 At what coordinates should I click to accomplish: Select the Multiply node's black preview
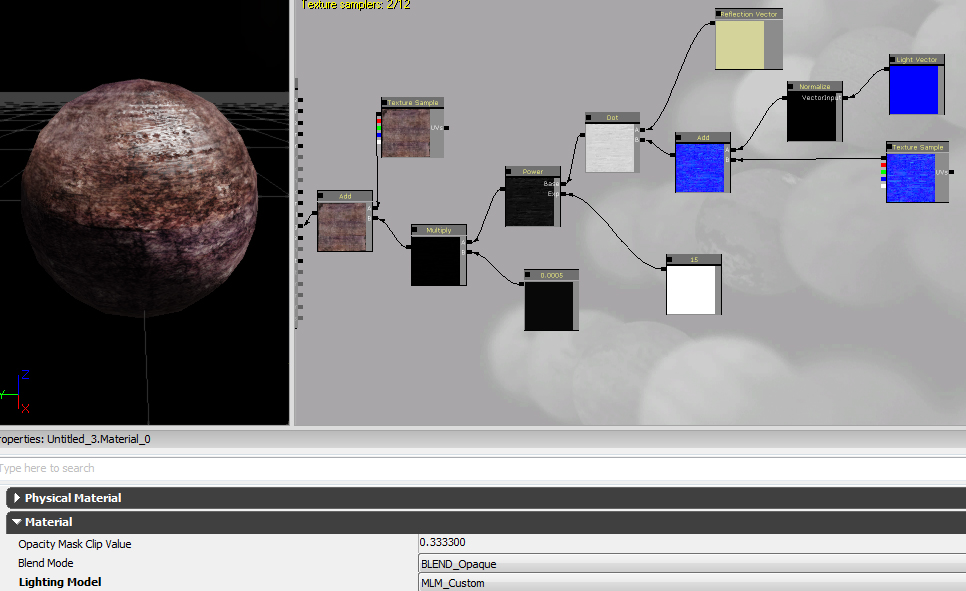[436, 261]
